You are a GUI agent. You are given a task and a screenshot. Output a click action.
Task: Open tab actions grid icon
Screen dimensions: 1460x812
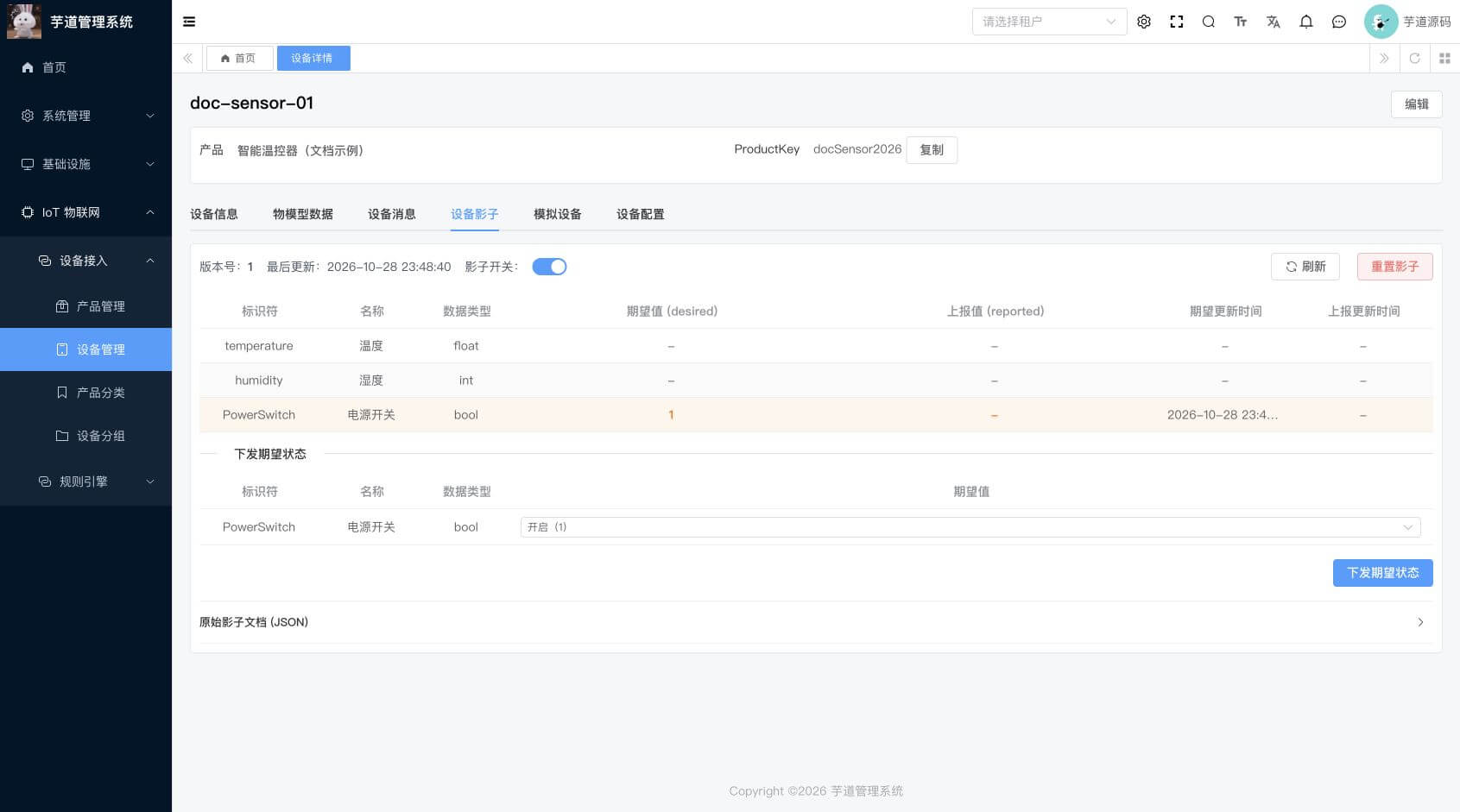pyautogui.click(x=1444, y=58)
